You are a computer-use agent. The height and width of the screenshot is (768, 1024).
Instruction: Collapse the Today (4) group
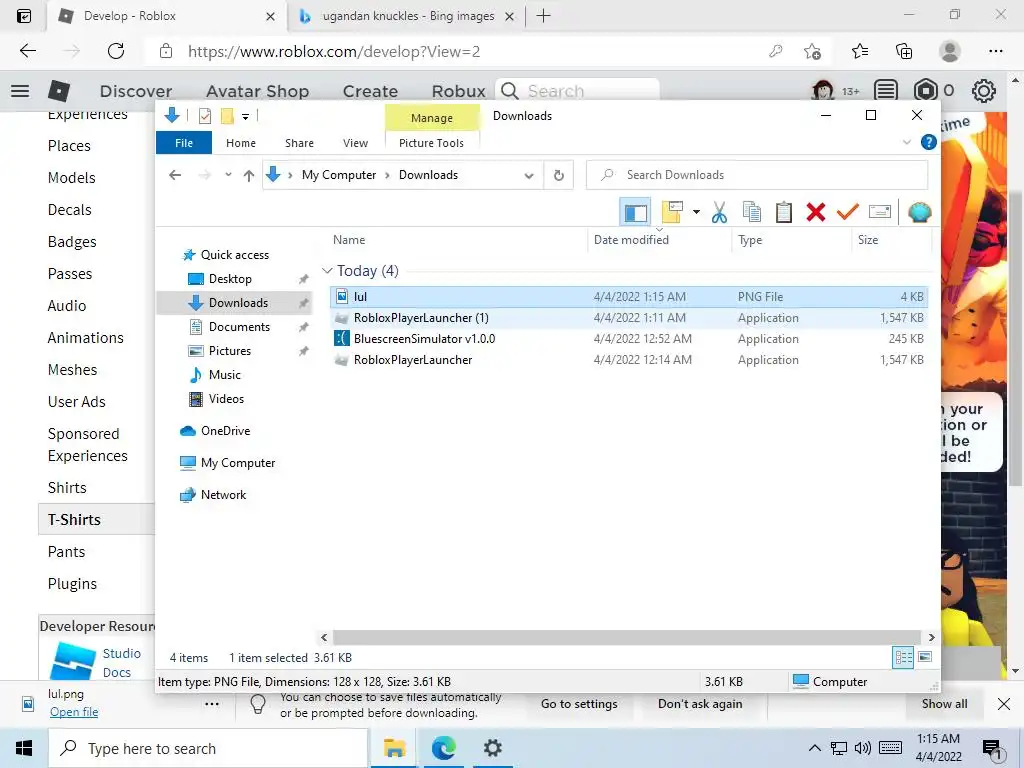pos(327,270)
